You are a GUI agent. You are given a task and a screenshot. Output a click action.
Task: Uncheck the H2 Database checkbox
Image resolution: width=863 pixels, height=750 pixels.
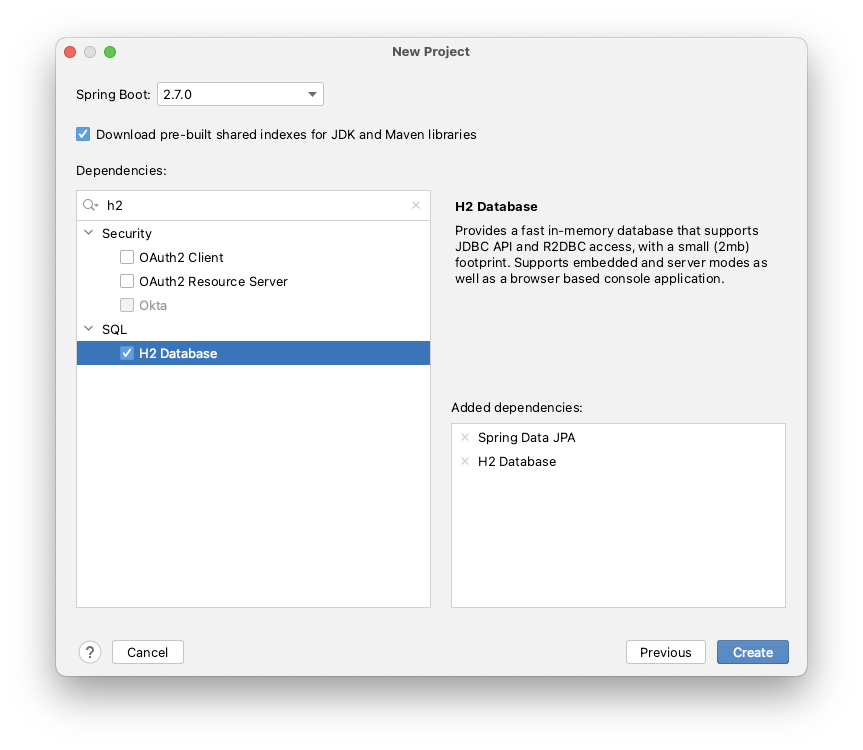[x=127, y=352]
